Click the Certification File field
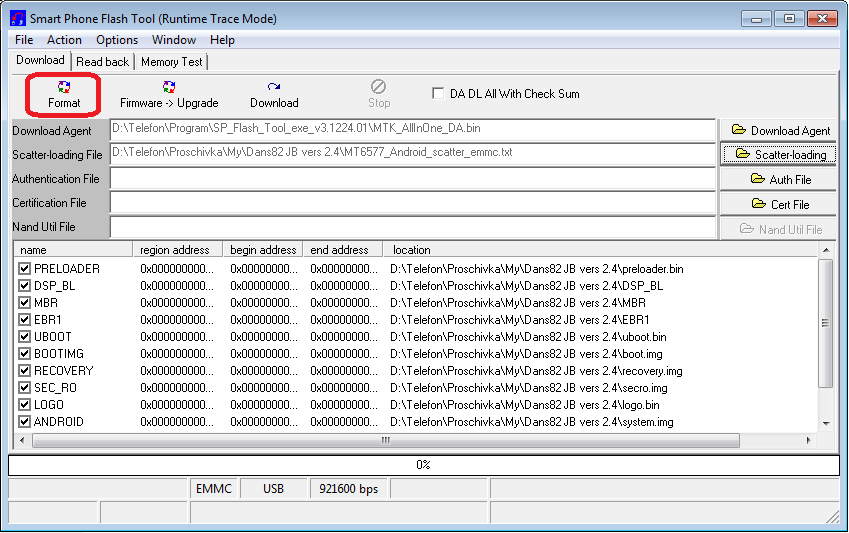Screen dimensions: 849x533 (413, 203)
